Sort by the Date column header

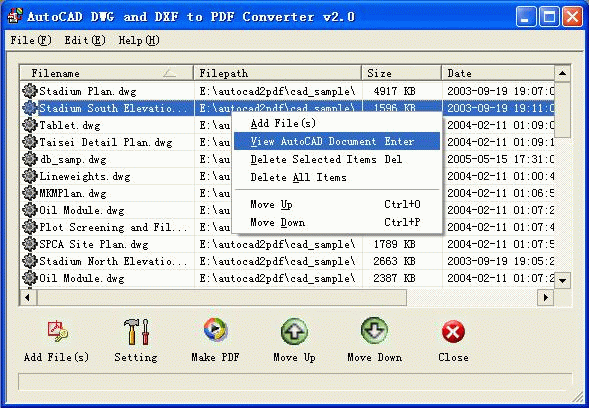coord(498,73)
